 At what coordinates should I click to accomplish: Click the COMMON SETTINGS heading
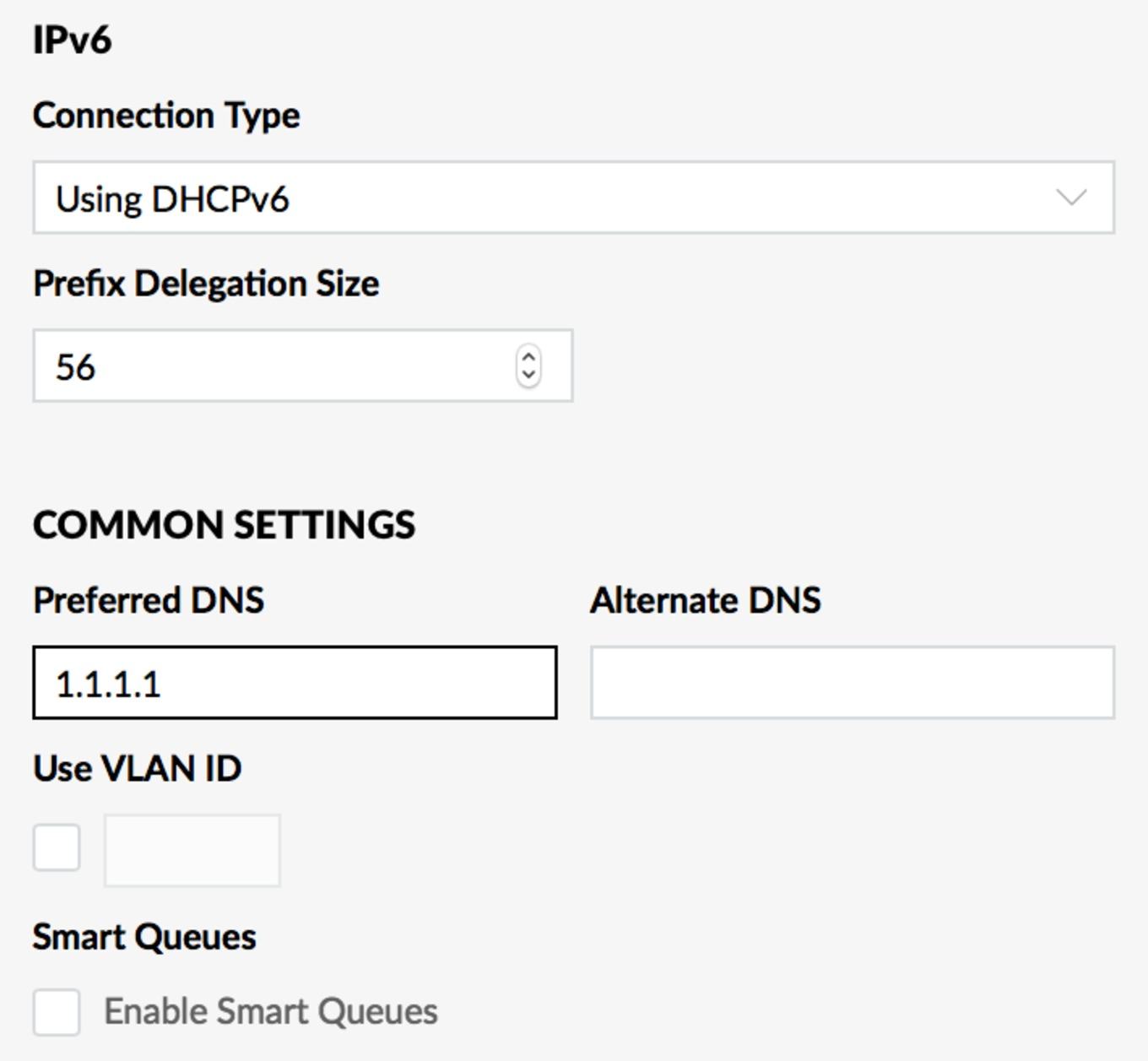[224, 524]
